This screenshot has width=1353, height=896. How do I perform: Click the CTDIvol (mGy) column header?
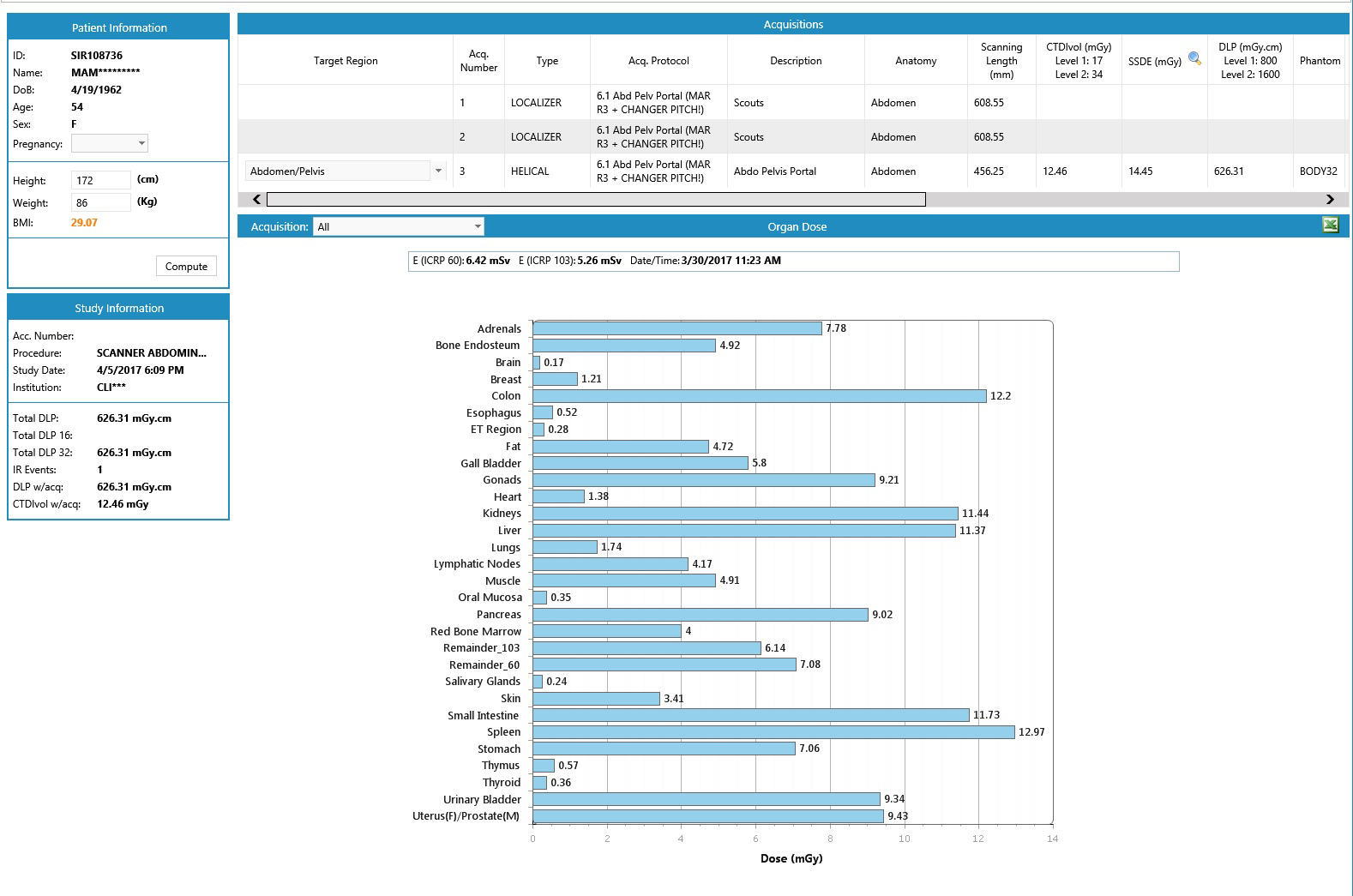(1078, 61)
